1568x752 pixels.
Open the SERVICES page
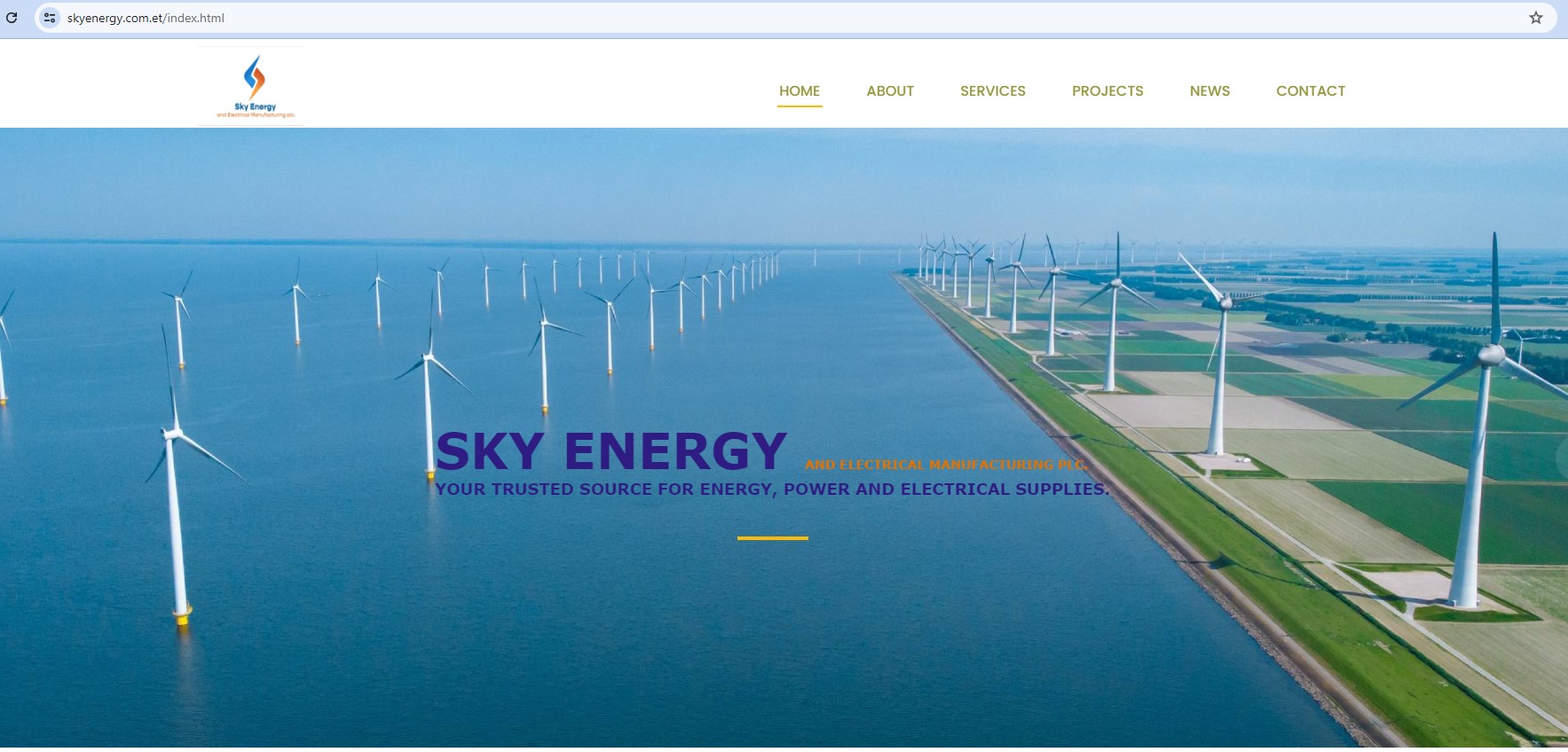click(993, 90)
